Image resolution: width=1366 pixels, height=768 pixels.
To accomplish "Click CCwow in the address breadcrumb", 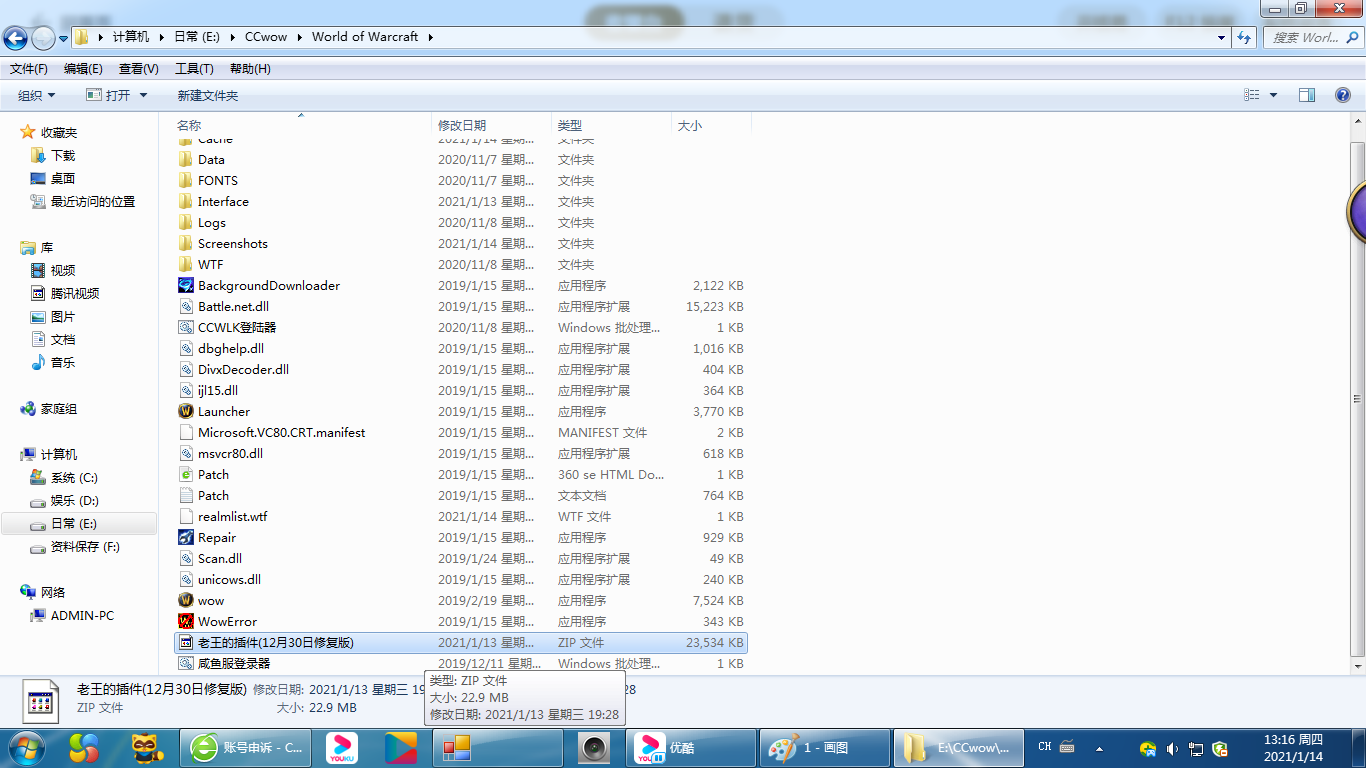I will [x=266, y=37].
